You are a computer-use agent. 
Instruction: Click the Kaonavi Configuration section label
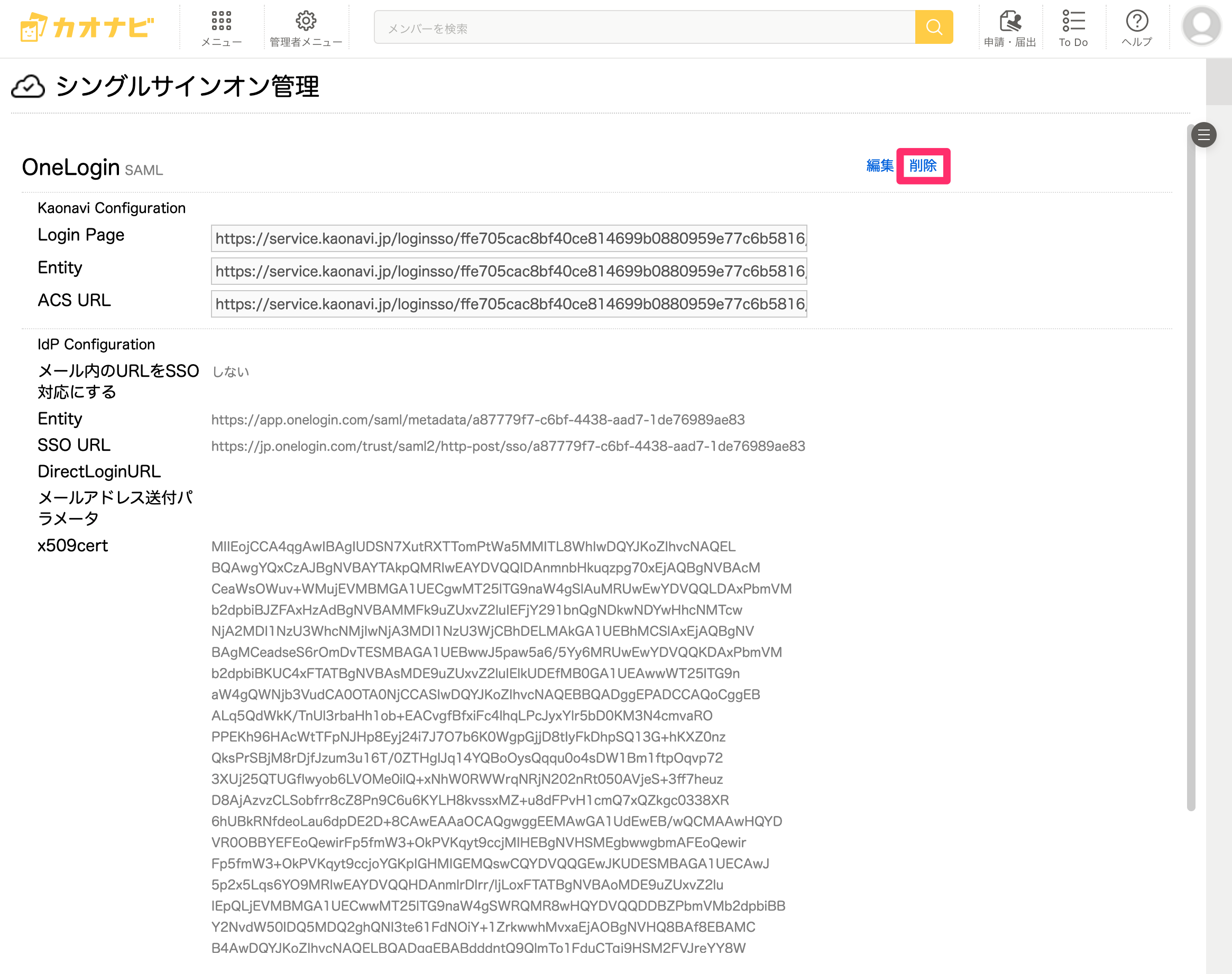pos(111,208)
